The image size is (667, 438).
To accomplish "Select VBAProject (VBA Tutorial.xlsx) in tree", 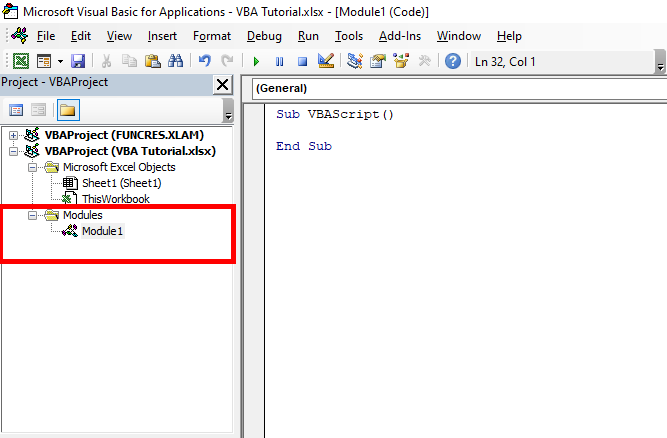I will [130, 151].
